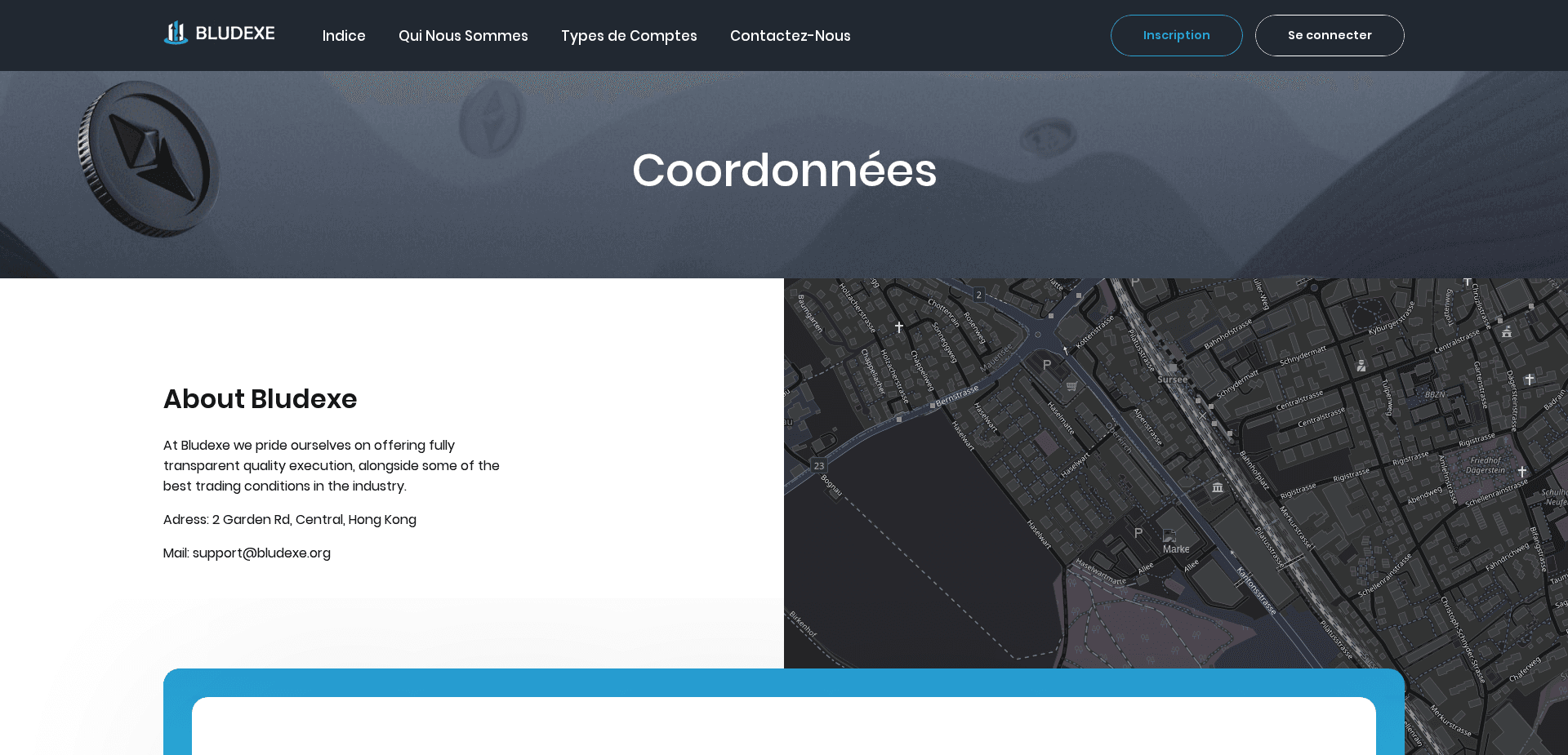Click the shopping cart icon near Kottenstrasse
The width and height of the screenshot is (1568, 755).
pos(1071,386)
